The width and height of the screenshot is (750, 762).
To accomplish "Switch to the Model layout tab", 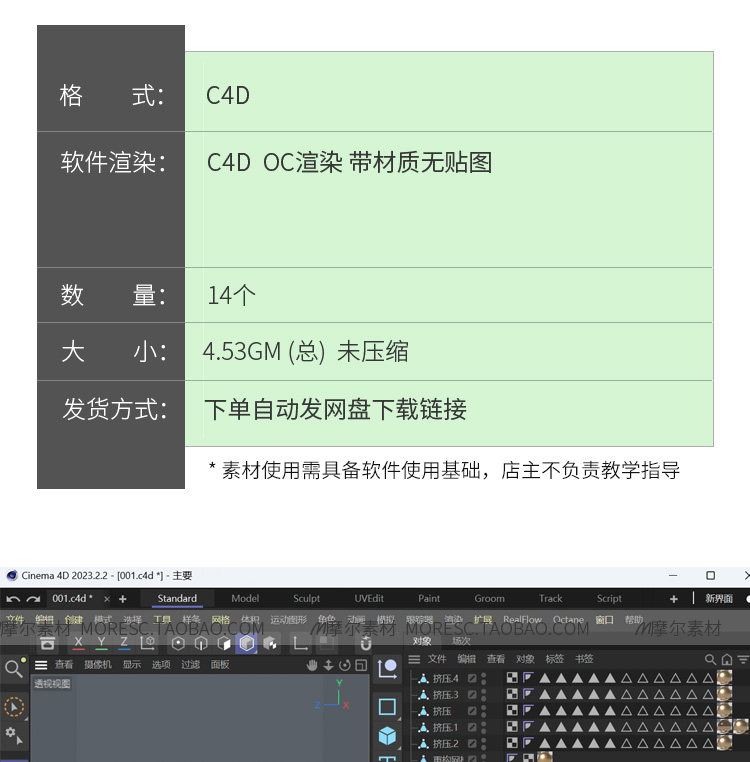I will (x=245, y=599).
